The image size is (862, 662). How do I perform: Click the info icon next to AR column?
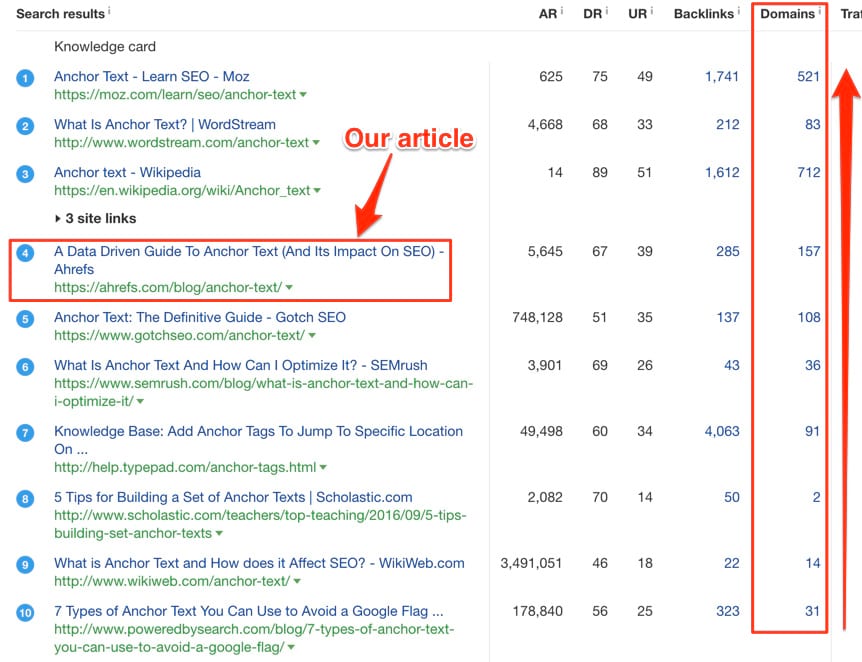click(x=564, y=11)
